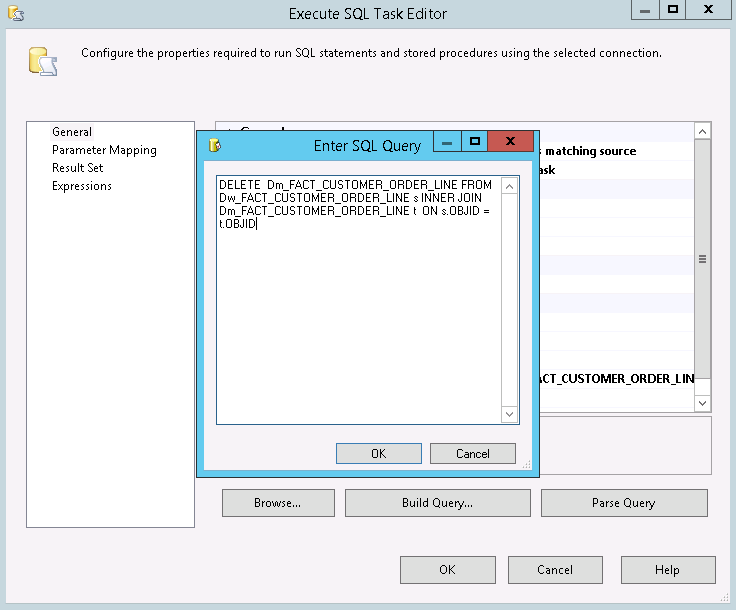The height and width of the screenshot is (610, 736).
Task: Click the Parse Query button
Action: tap(623, 503)
